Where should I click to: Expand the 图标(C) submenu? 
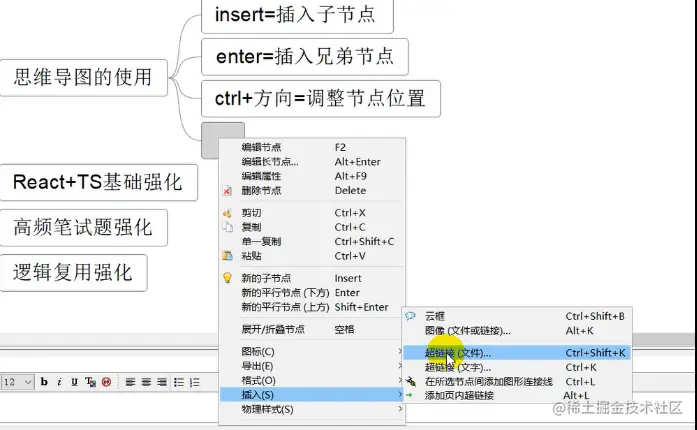click(312, 352)
